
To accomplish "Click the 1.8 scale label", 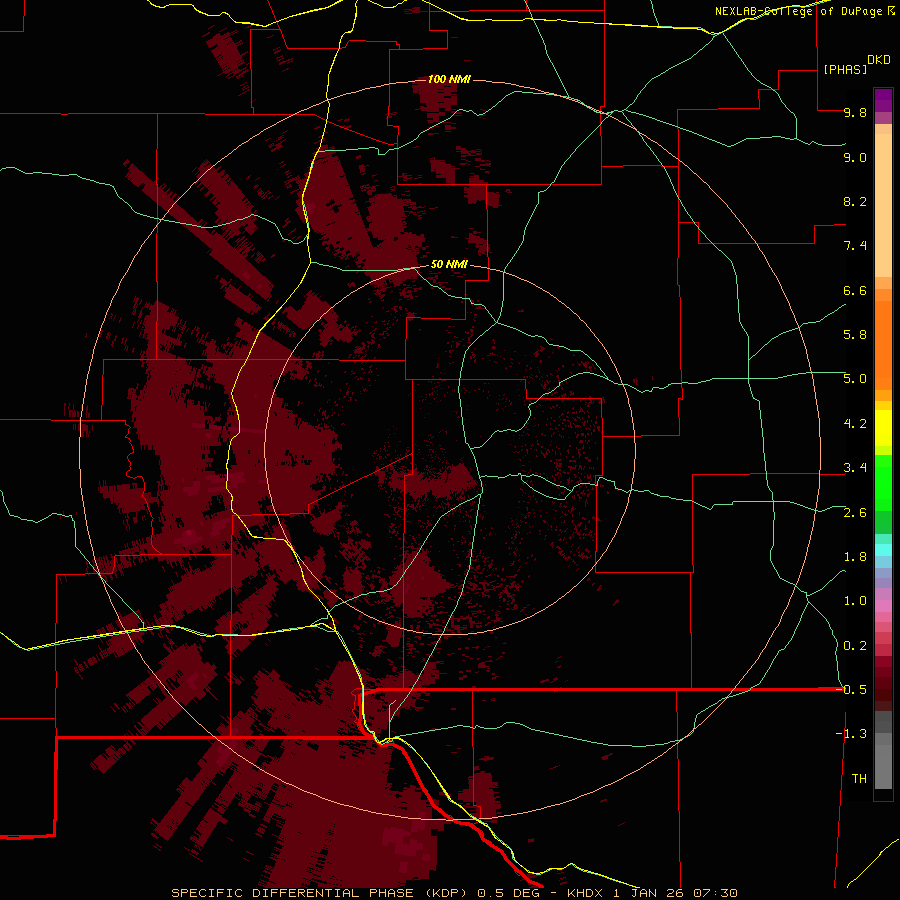I will click(x=855, y=557).
